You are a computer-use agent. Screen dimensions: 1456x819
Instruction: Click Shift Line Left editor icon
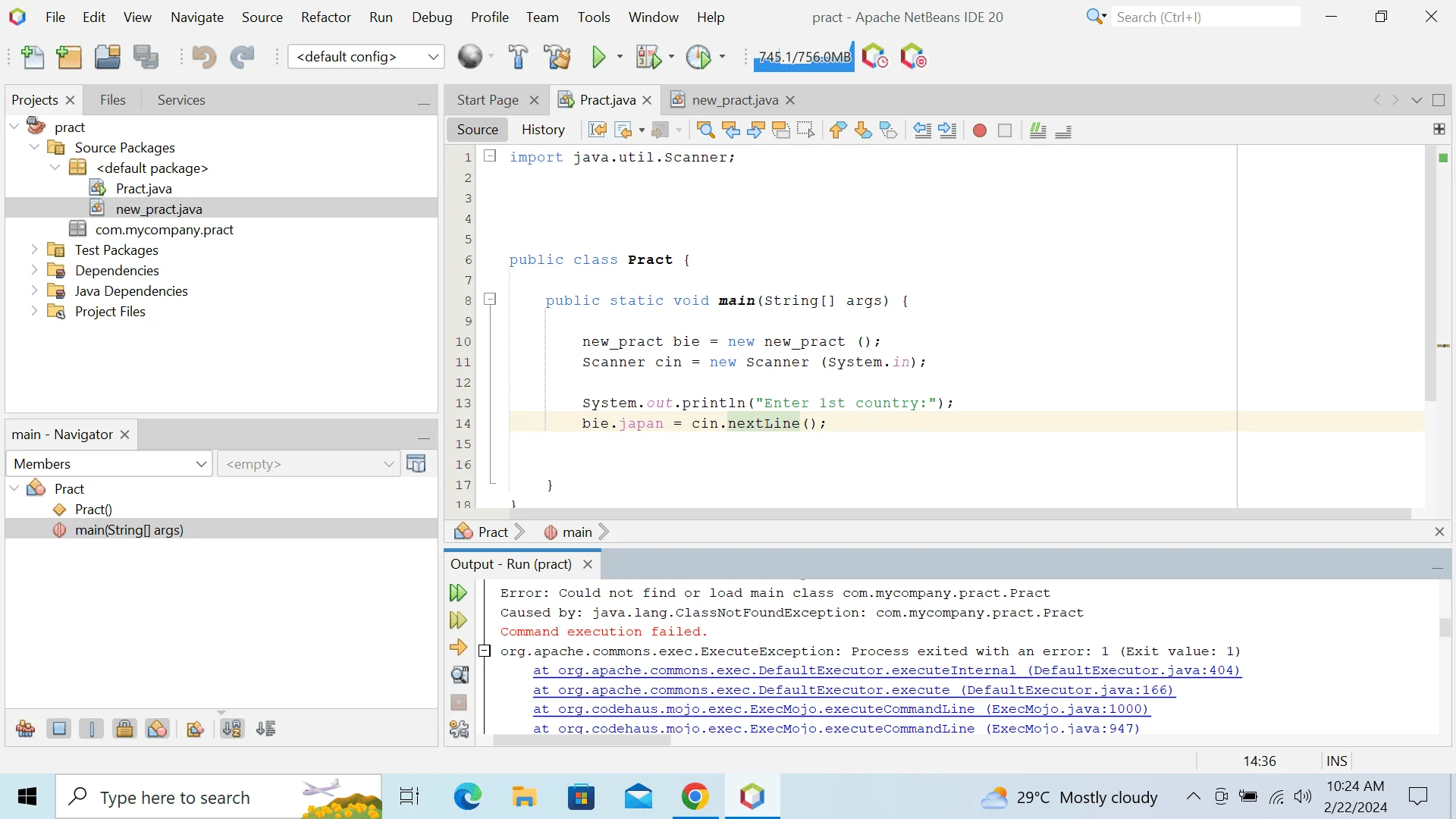[922, 130]
